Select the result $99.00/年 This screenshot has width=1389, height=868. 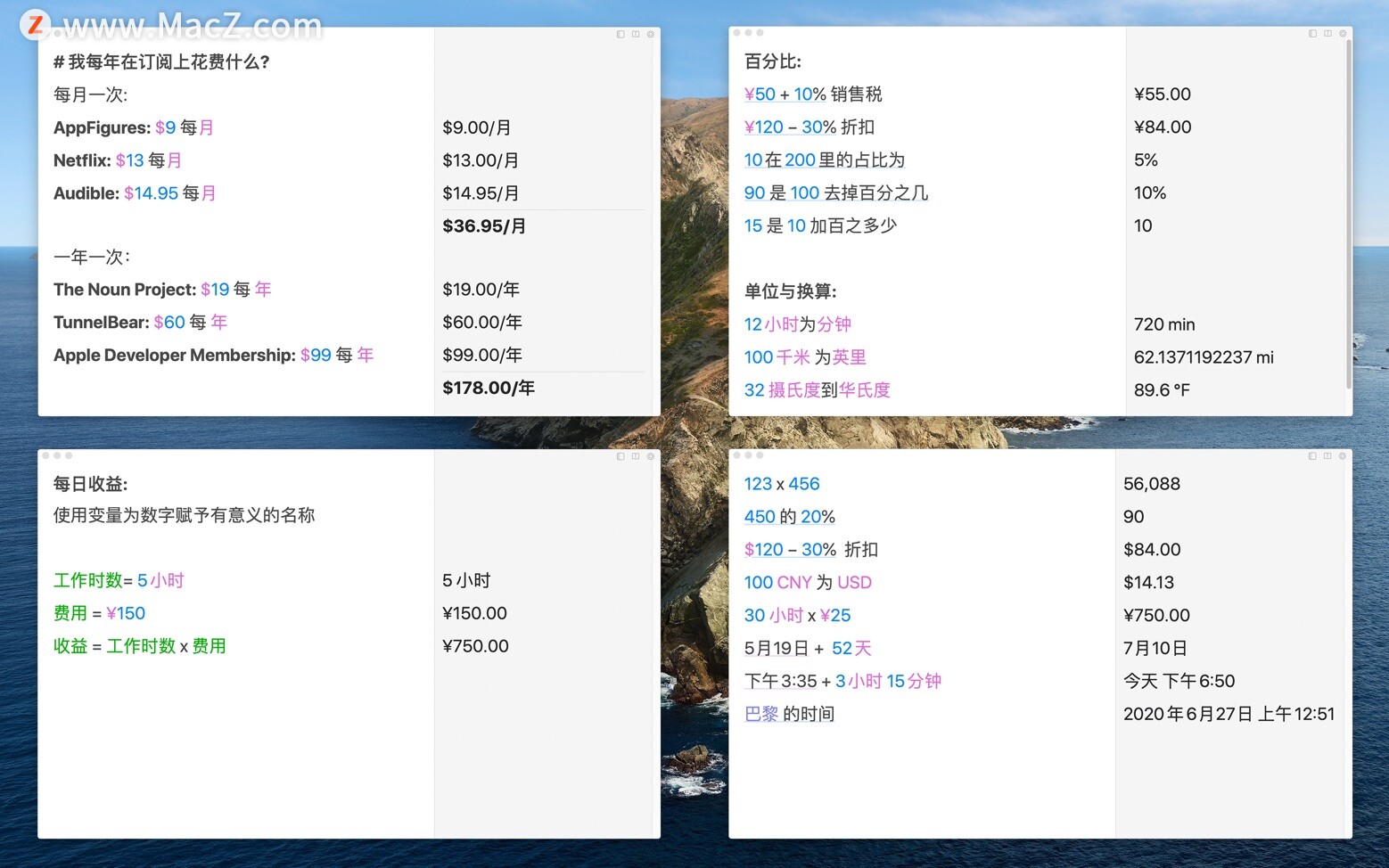482,356
